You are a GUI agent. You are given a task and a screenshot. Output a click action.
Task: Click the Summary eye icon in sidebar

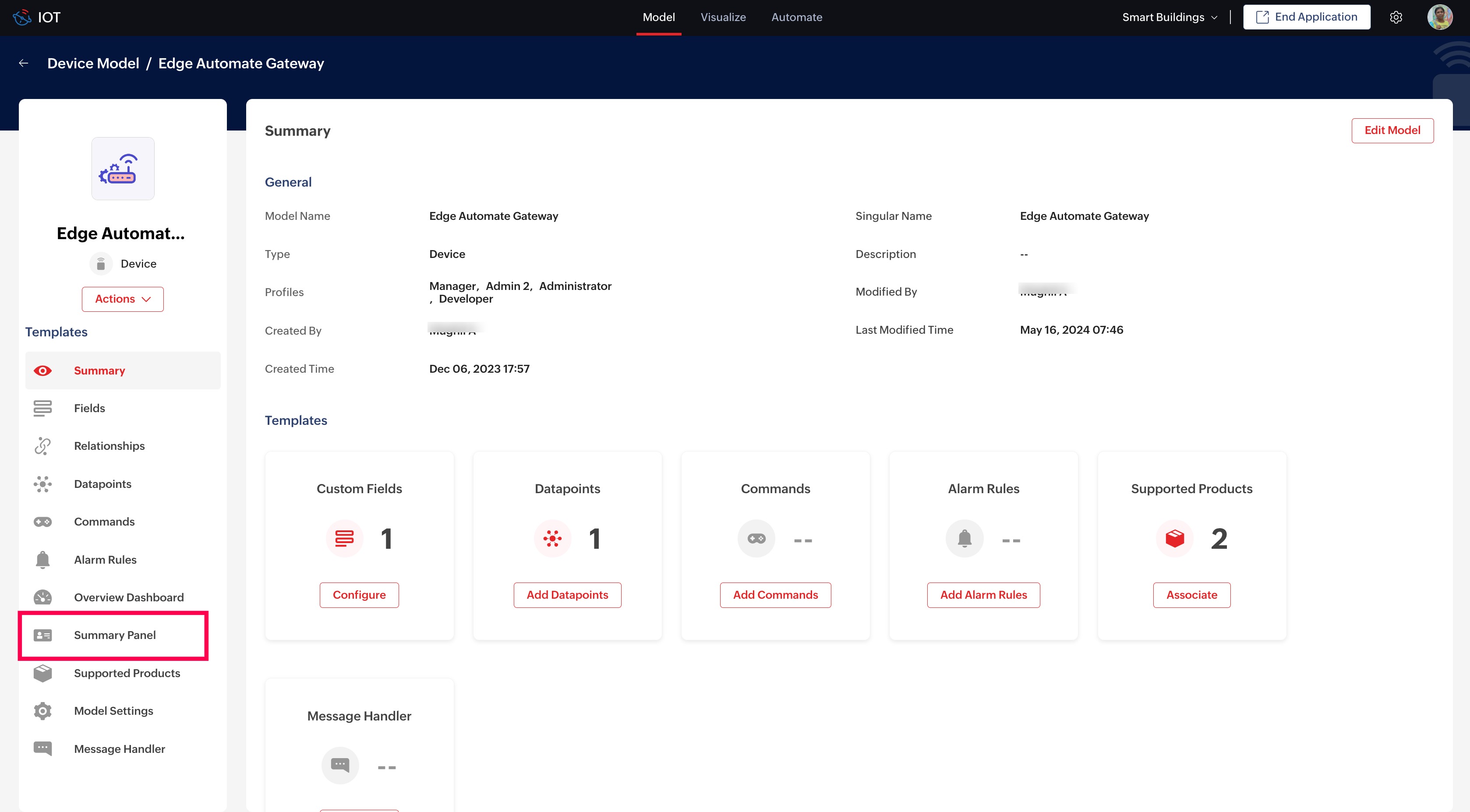[x=42, y=371]
